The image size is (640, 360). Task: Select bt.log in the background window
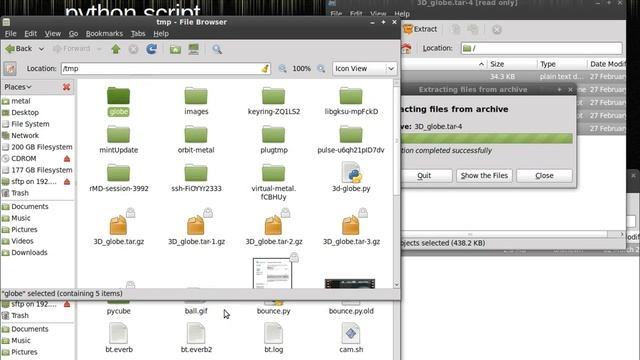[273, 338]
